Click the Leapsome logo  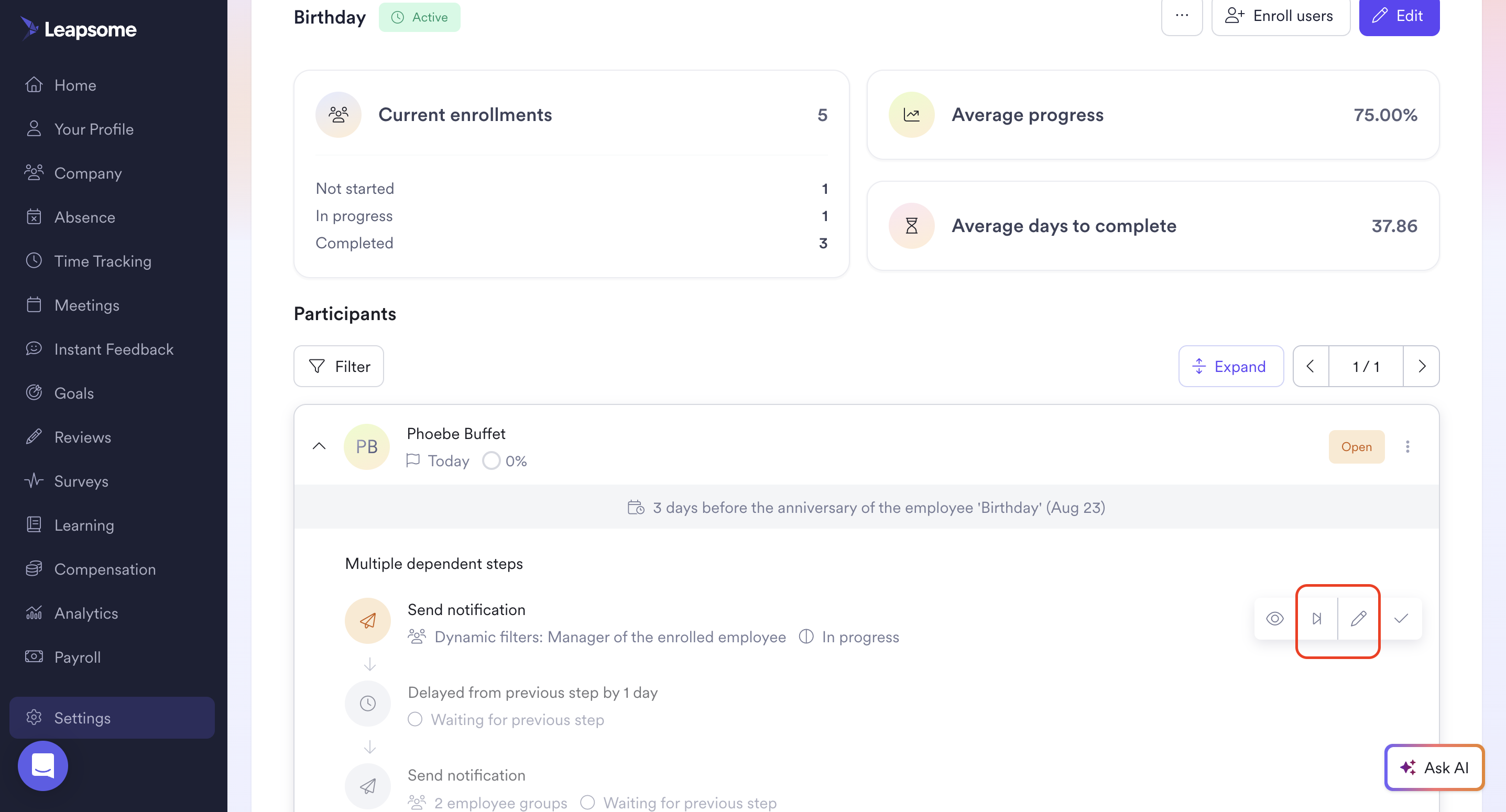coord(79,29)
